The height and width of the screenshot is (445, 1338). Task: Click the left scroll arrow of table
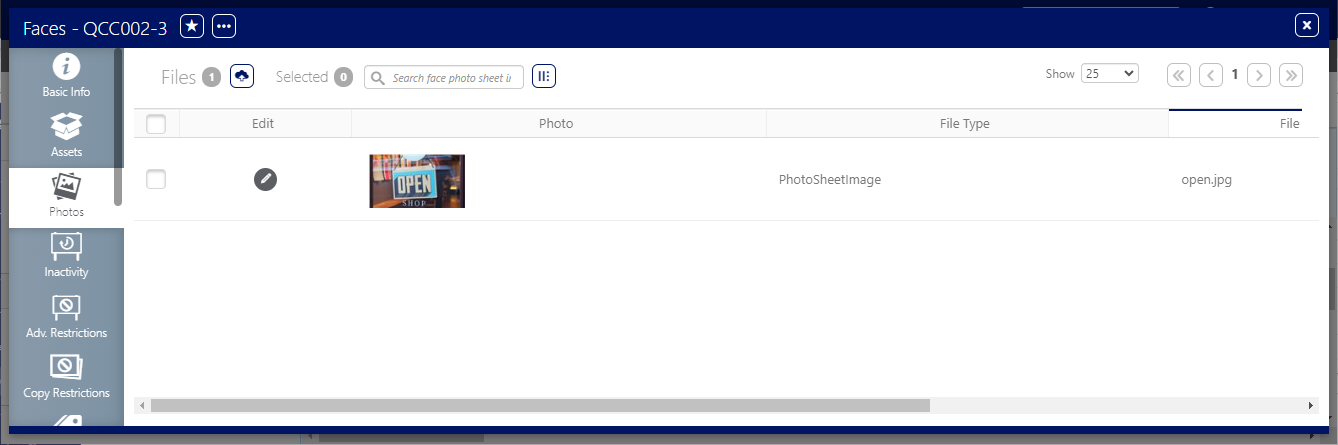tap(142, 405)
